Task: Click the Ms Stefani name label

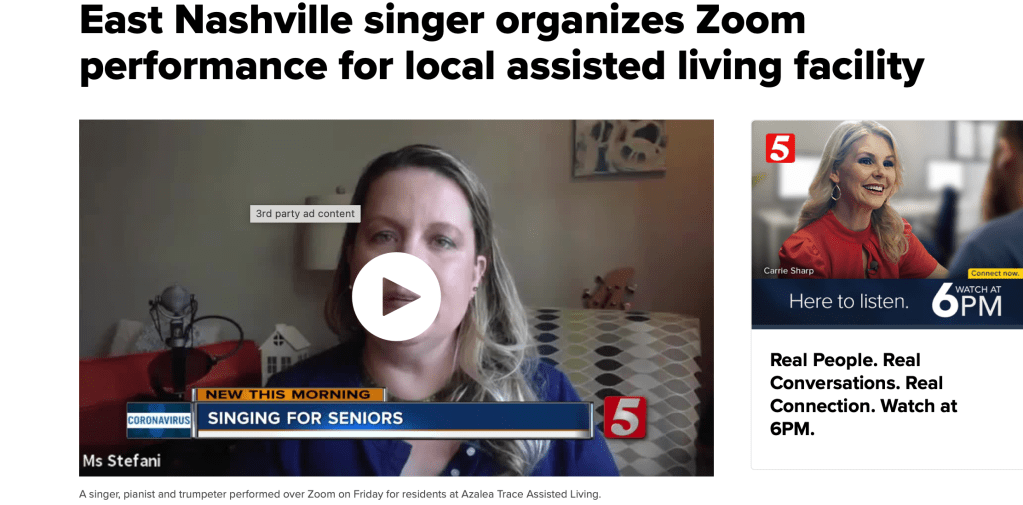Action: pyautogui.click(x=122, y=461)
